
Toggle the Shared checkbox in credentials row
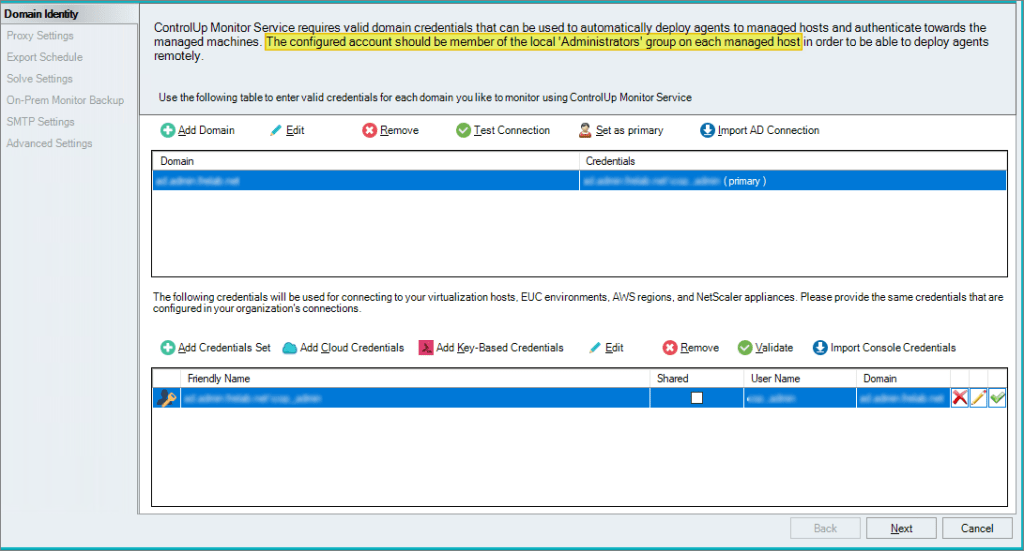click(697, 398)
